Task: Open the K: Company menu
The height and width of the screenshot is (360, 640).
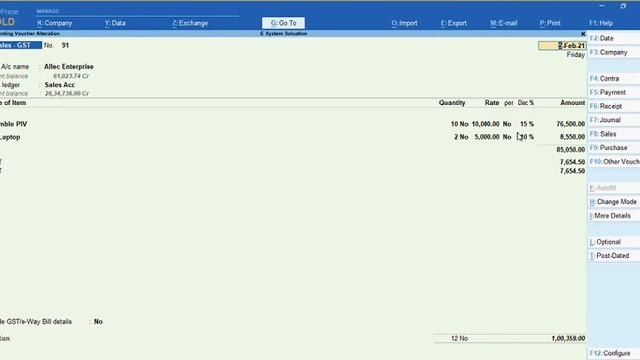Action: pyautogui.click(x=54, y=23)
